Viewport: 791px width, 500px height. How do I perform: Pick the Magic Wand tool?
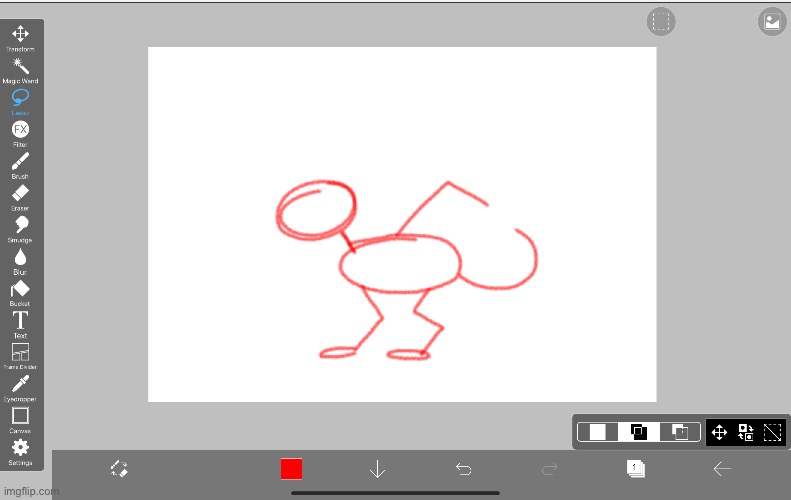[20, 67]
